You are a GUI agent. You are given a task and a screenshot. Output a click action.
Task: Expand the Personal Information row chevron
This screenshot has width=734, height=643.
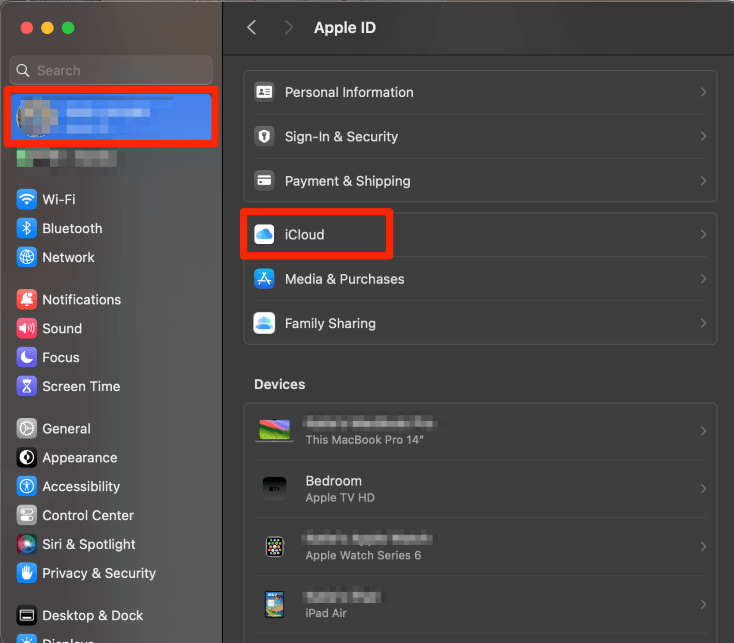[x=703, y=92]
